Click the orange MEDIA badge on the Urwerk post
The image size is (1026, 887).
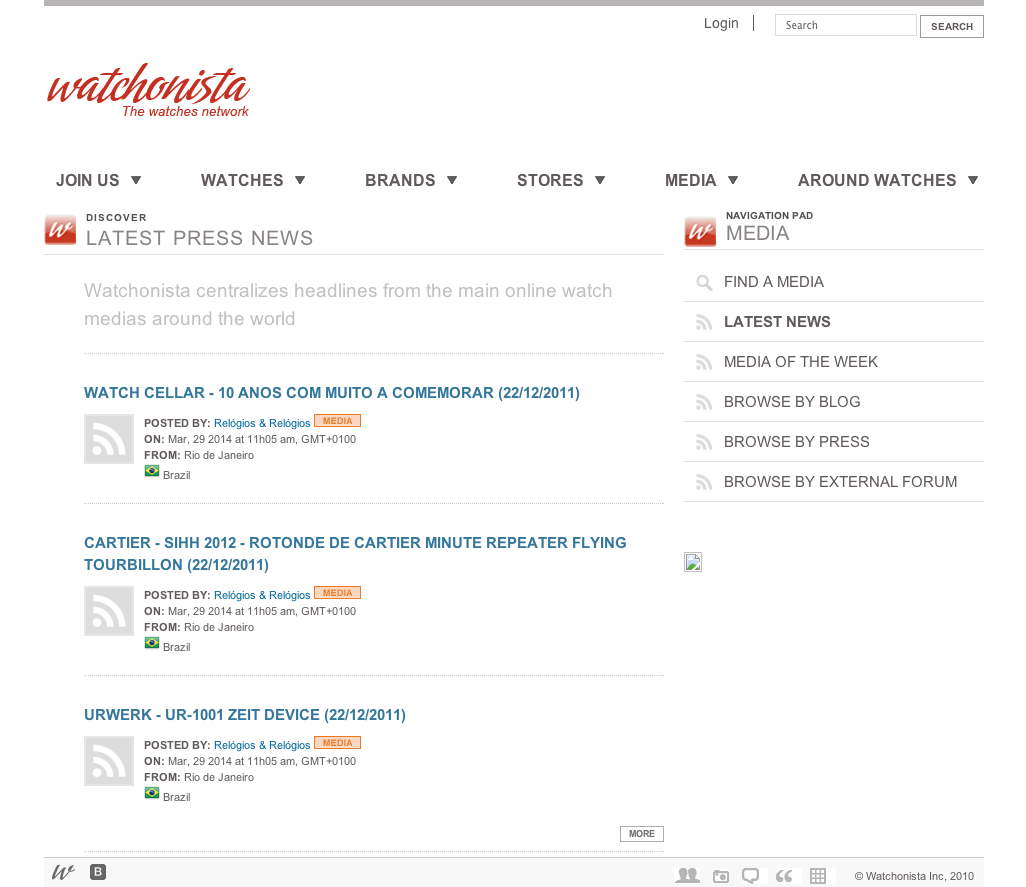tap(338, 742)
